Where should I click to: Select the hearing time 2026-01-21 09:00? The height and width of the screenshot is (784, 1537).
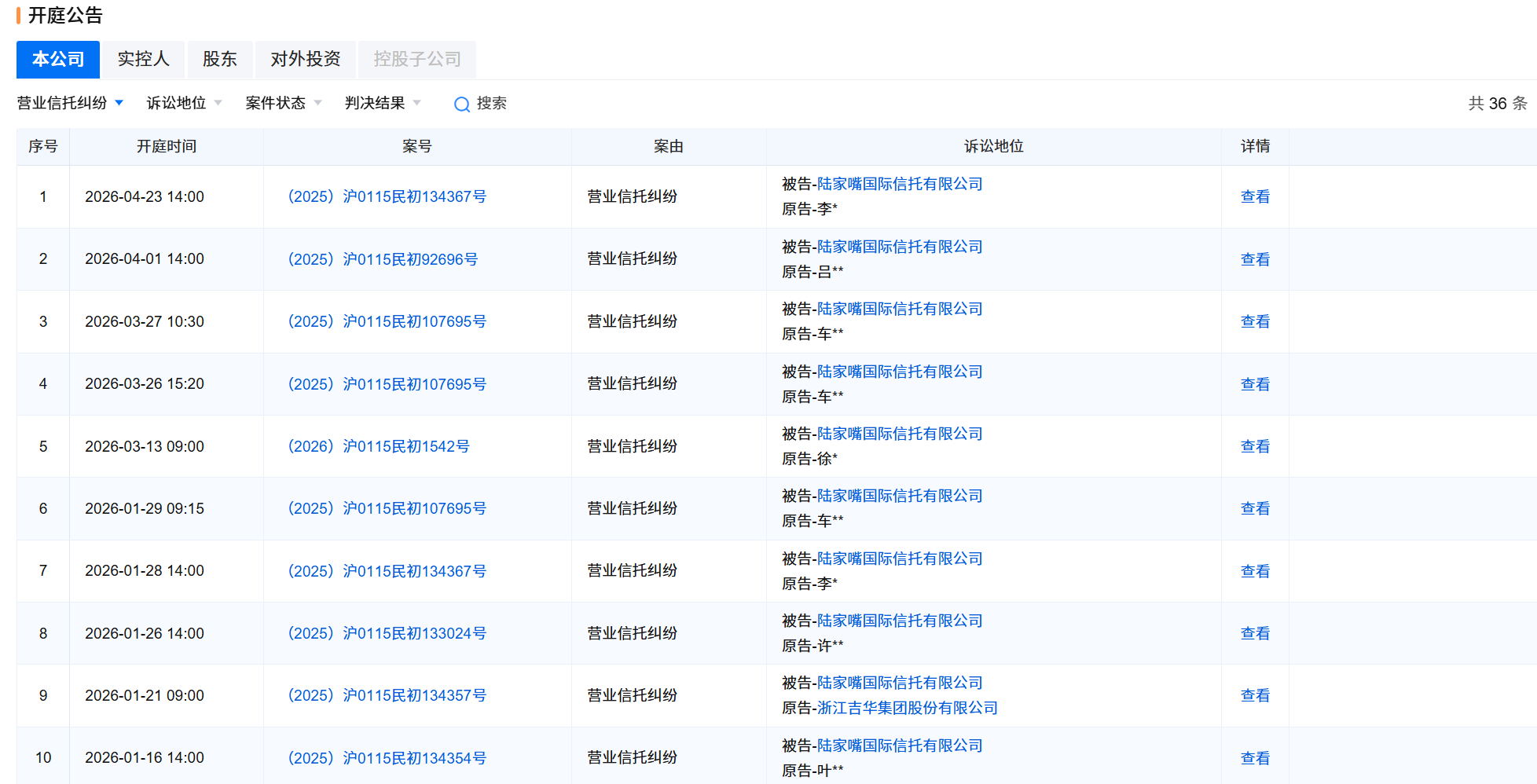pyautogui.click(x=145, y=695)
